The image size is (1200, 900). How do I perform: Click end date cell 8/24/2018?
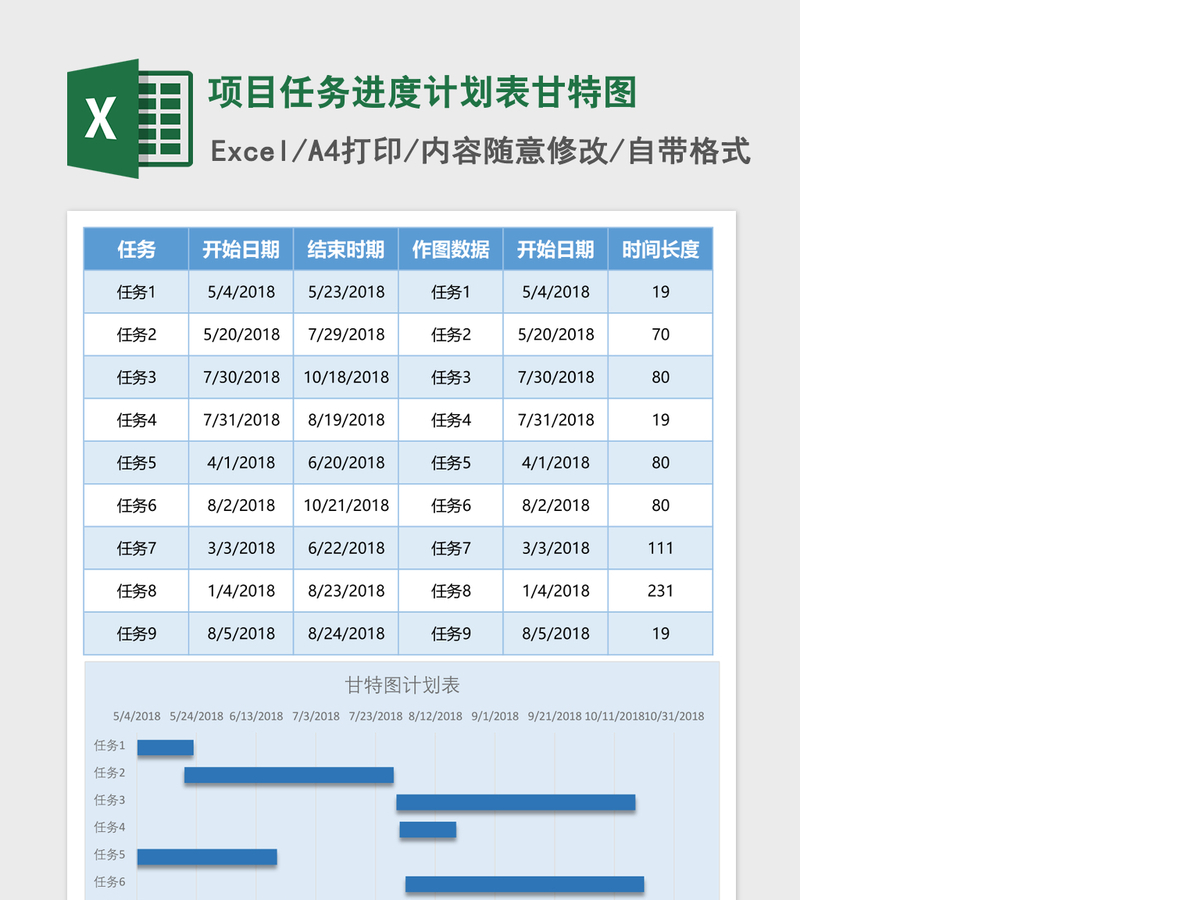tap(346, 634)
